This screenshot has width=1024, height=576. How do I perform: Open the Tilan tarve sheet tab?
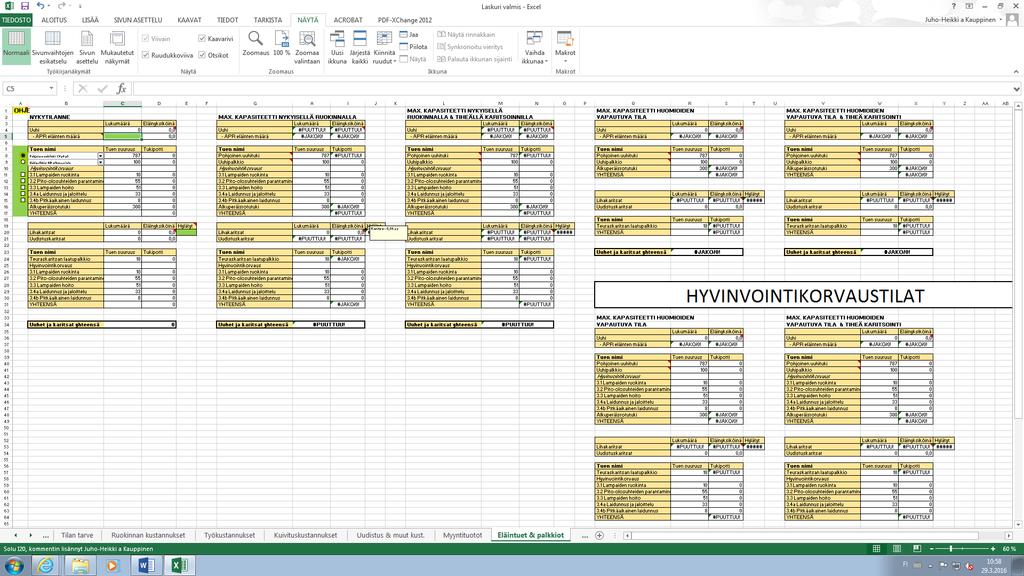pyautogui.click(x=77, y=536)
